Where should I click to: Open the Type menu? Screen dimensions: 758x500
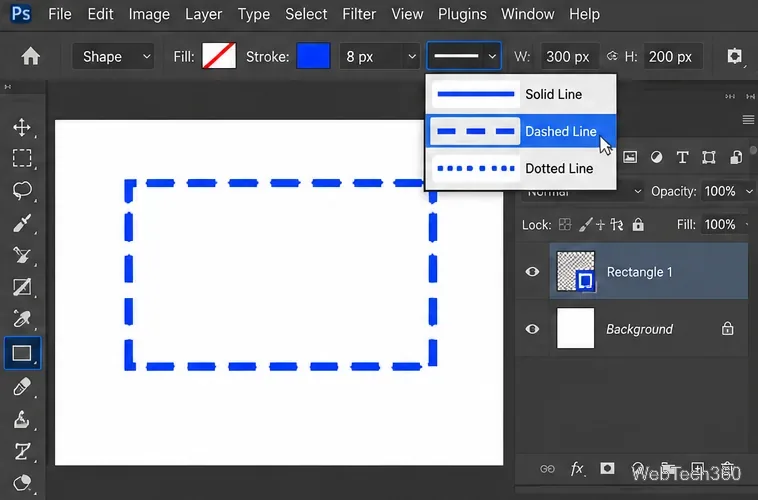[254, 14]
